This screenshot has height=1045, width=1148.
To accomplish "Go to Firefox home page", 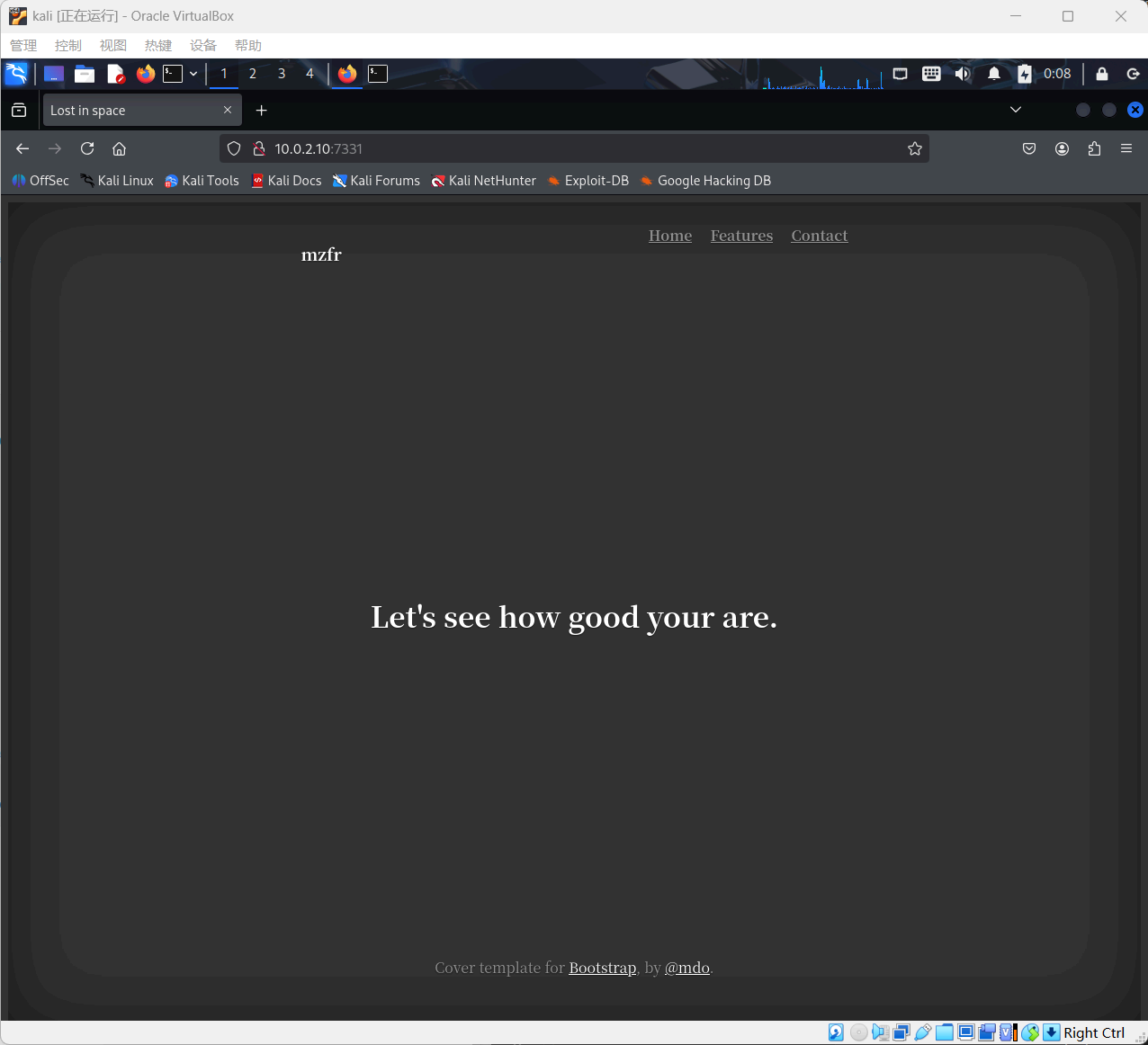I will coord(119,148).
